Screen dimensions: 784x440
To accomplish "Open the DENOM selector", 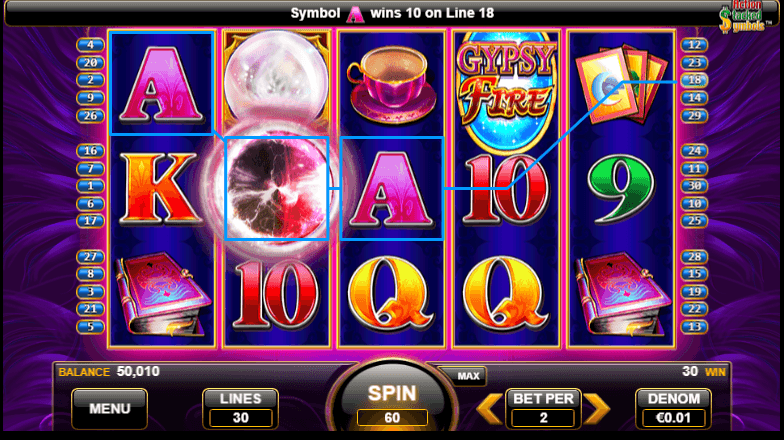I will point(674,409).
